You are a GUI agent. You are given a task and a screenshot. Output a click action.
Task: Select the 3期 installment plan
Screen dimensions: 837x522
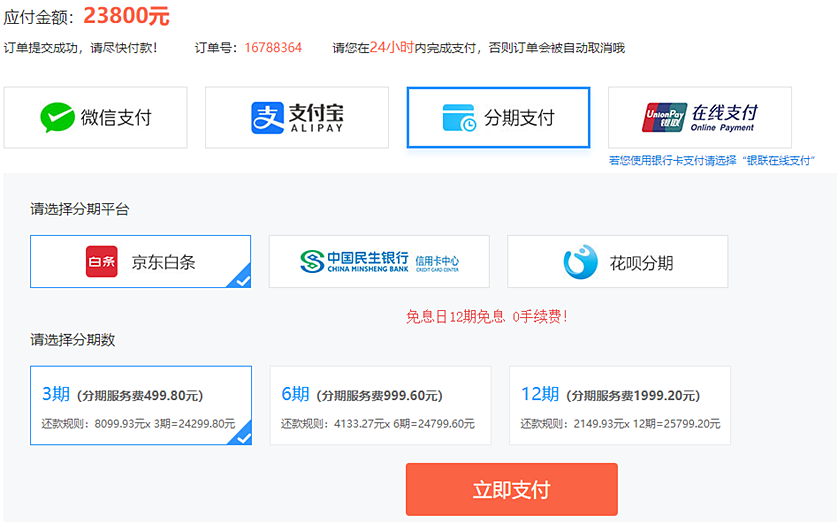coord(141,405)
